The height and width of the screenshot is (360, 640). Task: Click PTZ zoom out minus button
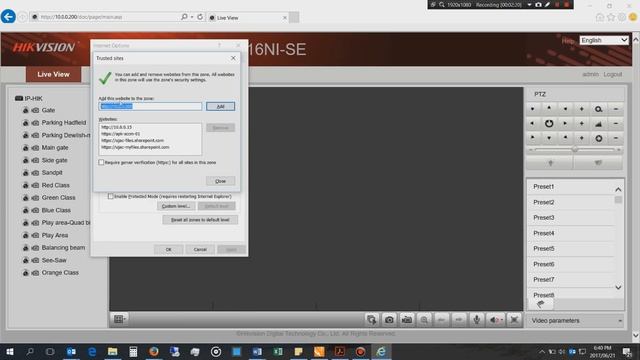(616, 109)
